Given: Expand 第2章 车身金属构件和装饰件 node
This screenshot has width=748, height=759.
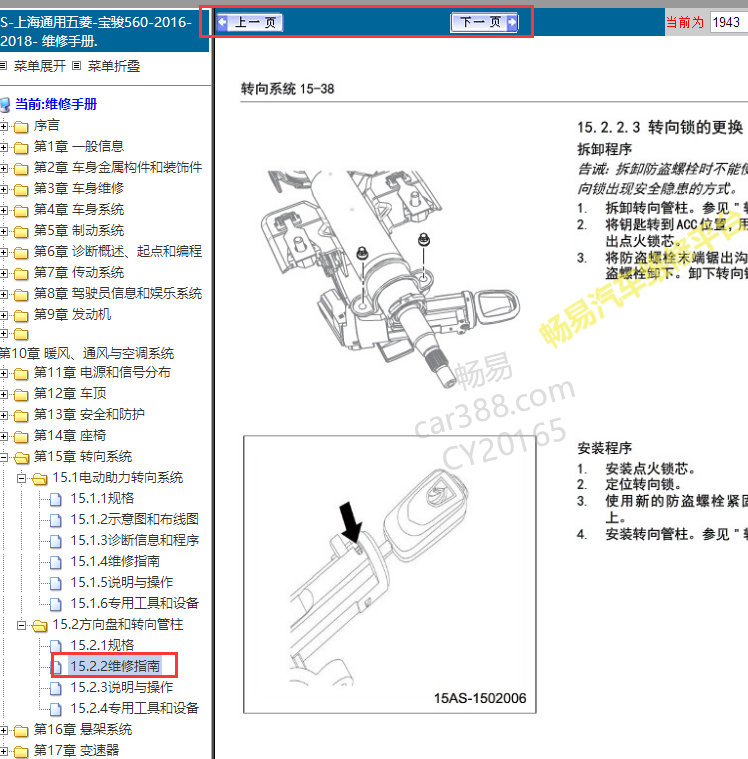Looking at the screenshot, I should tap(4, 168).
